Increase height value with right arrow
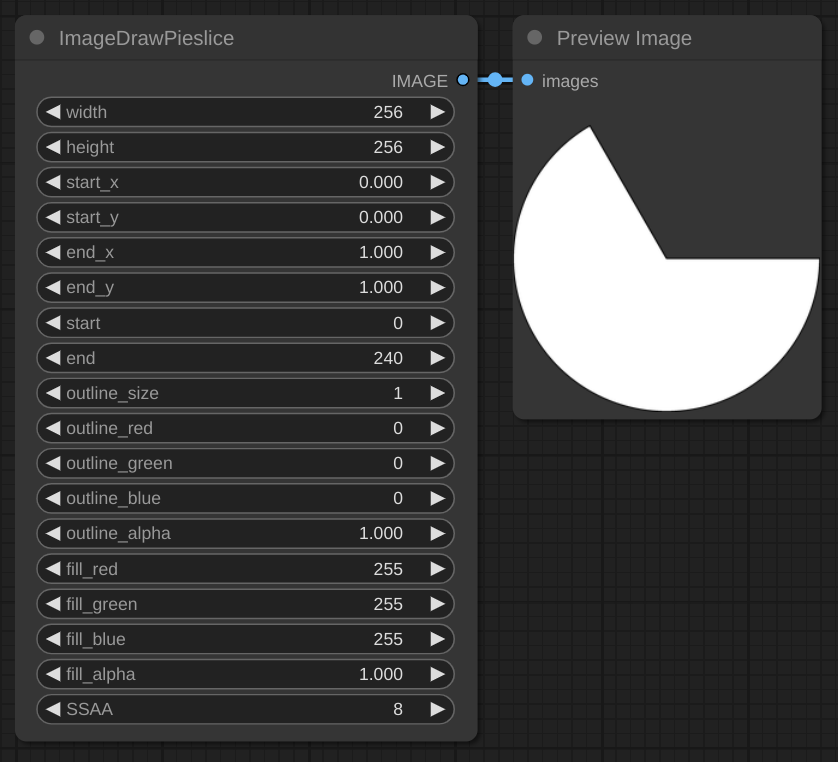This screenshot has height=762, width=838. [437, 147]
